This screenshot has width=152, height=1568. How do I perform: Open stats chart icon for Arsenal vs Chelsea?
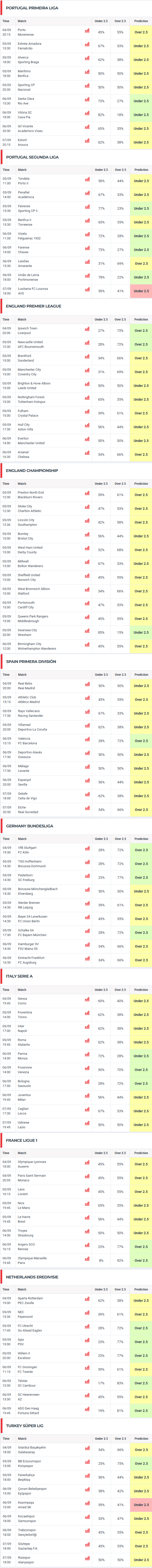tap(87, 454)
